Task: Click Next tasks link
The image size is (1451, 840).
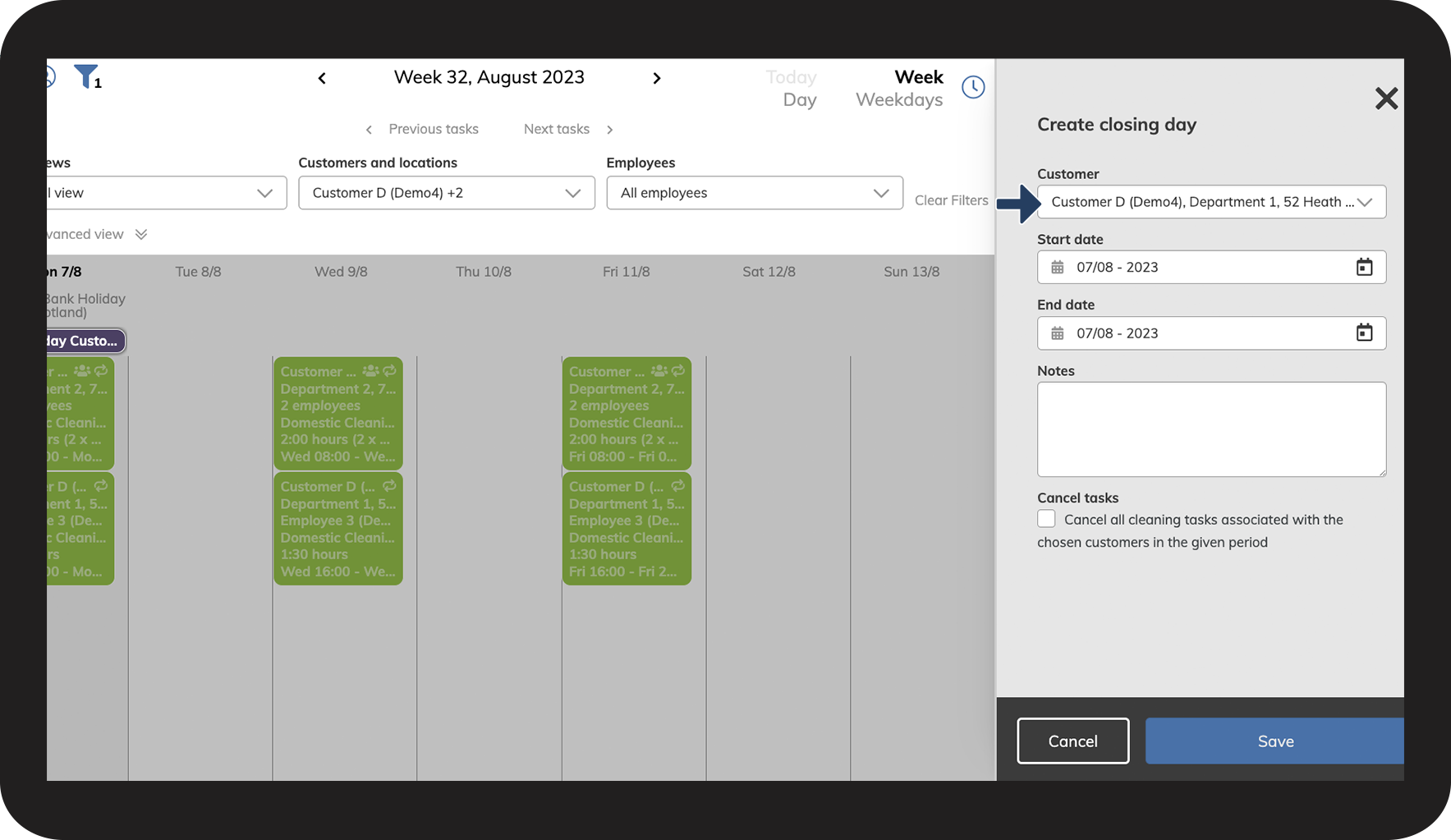Action: pyautogui.click(x=557, y=129)
